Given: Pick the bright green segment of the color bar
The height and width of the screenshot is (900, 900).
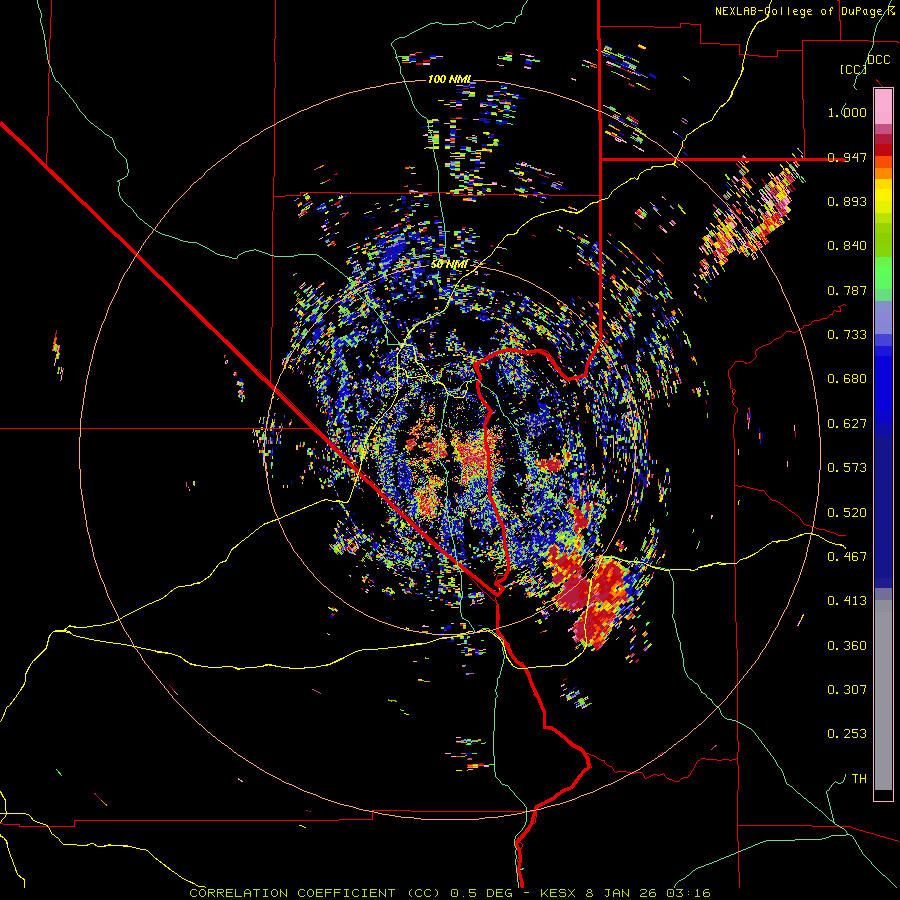Looking at the screenshot, I should point(883,273).
